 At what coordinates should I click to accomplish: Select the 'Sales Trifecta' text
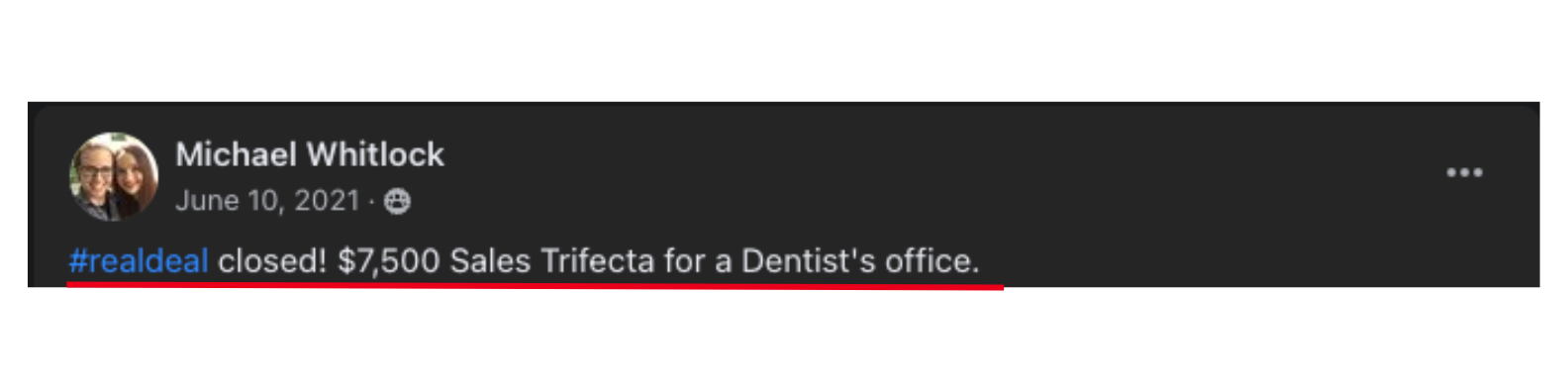(552, 260)
